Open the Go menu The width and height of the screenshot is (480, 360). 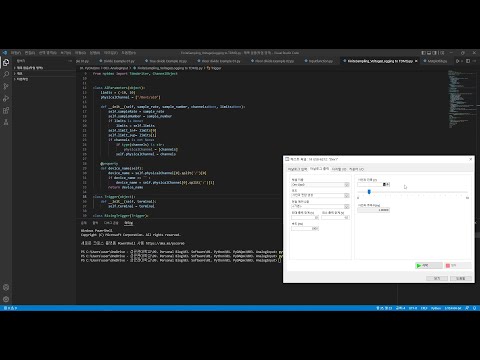[80, 53]
